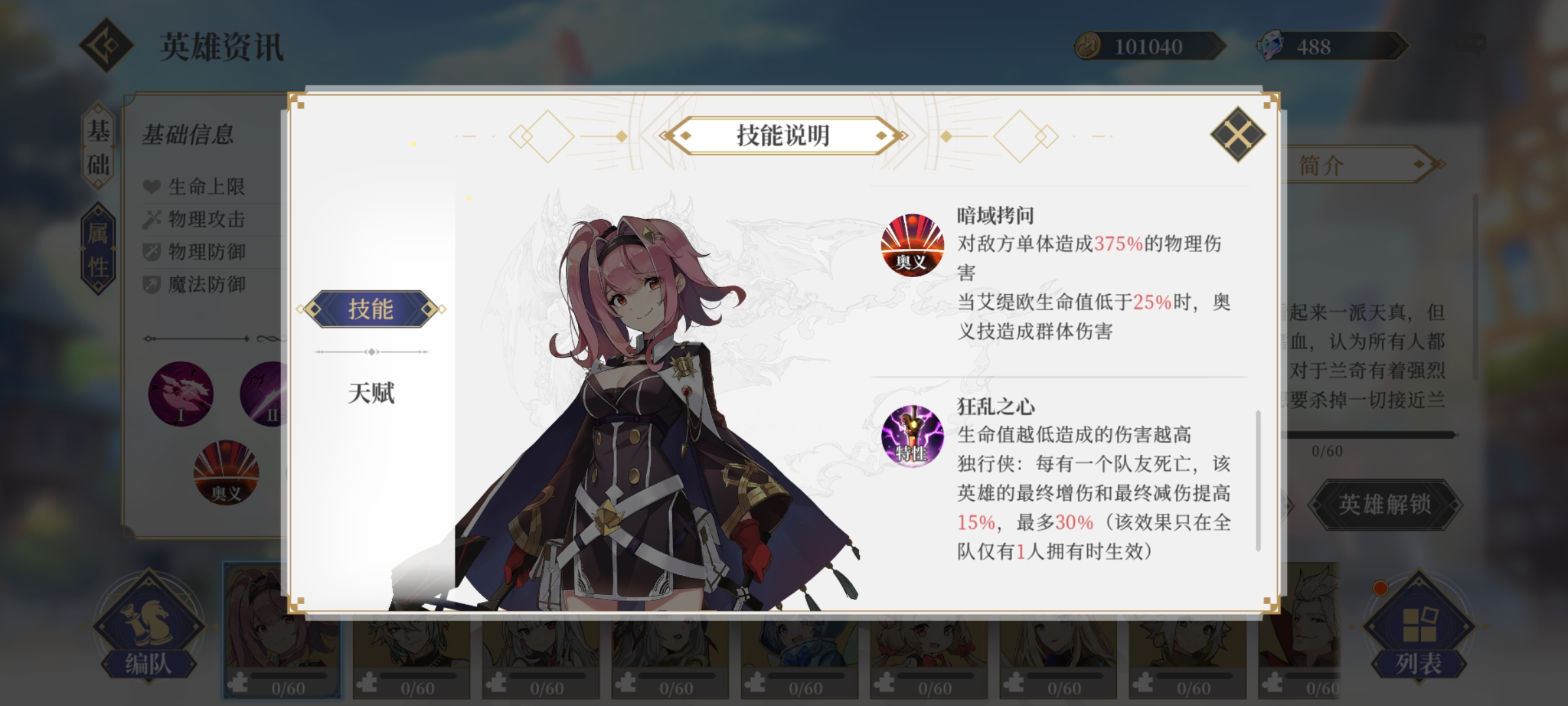Select the 技能 skill tab
1568x706 pixels.
point(371,309)
